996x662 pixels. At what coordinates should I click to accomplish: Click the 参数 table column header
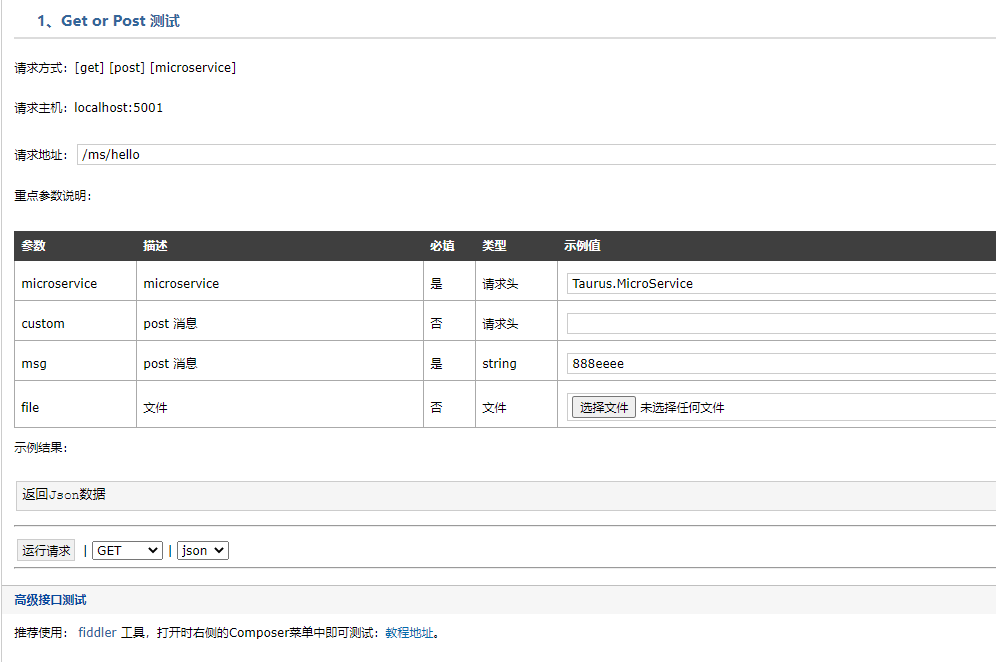pos(32,245)
